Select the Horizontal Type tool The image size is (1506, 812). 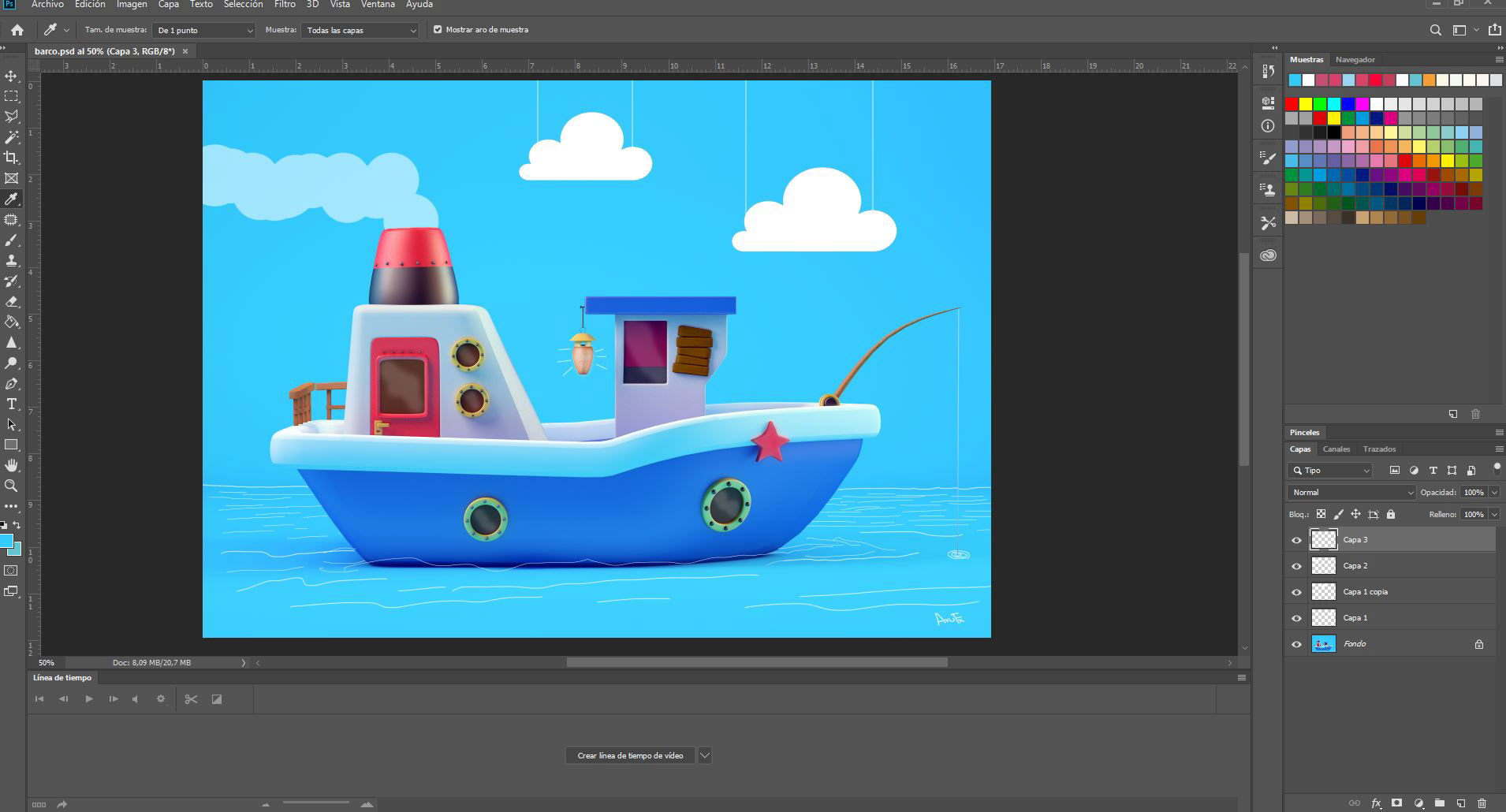point(11,404)
